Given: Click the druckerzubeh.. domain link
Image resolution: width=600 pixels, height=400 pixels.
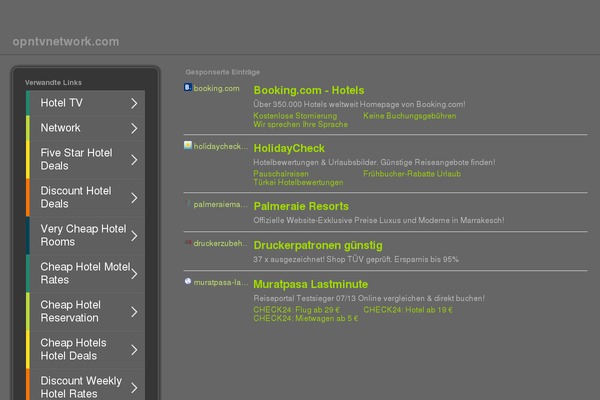Looking at the screenshot, I should (x=220, y=243).
